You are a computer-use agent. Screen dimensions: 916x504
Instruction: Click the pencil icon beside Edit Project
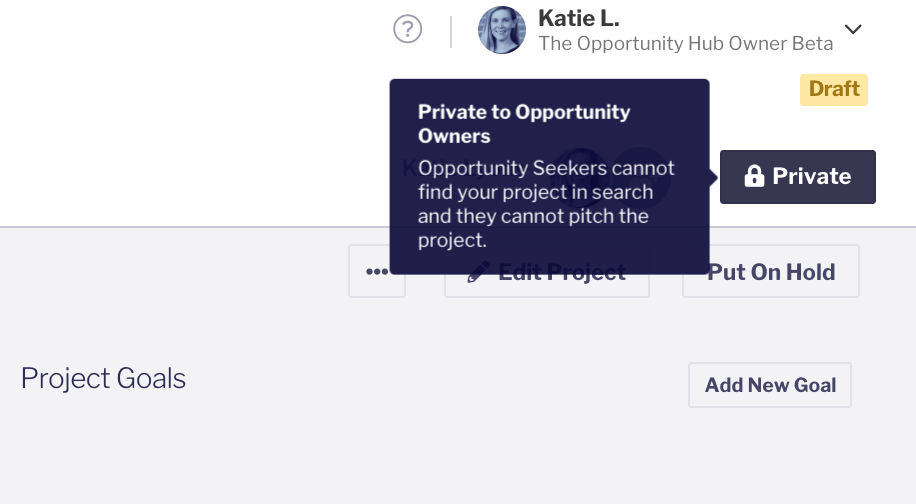pos(479,272)
